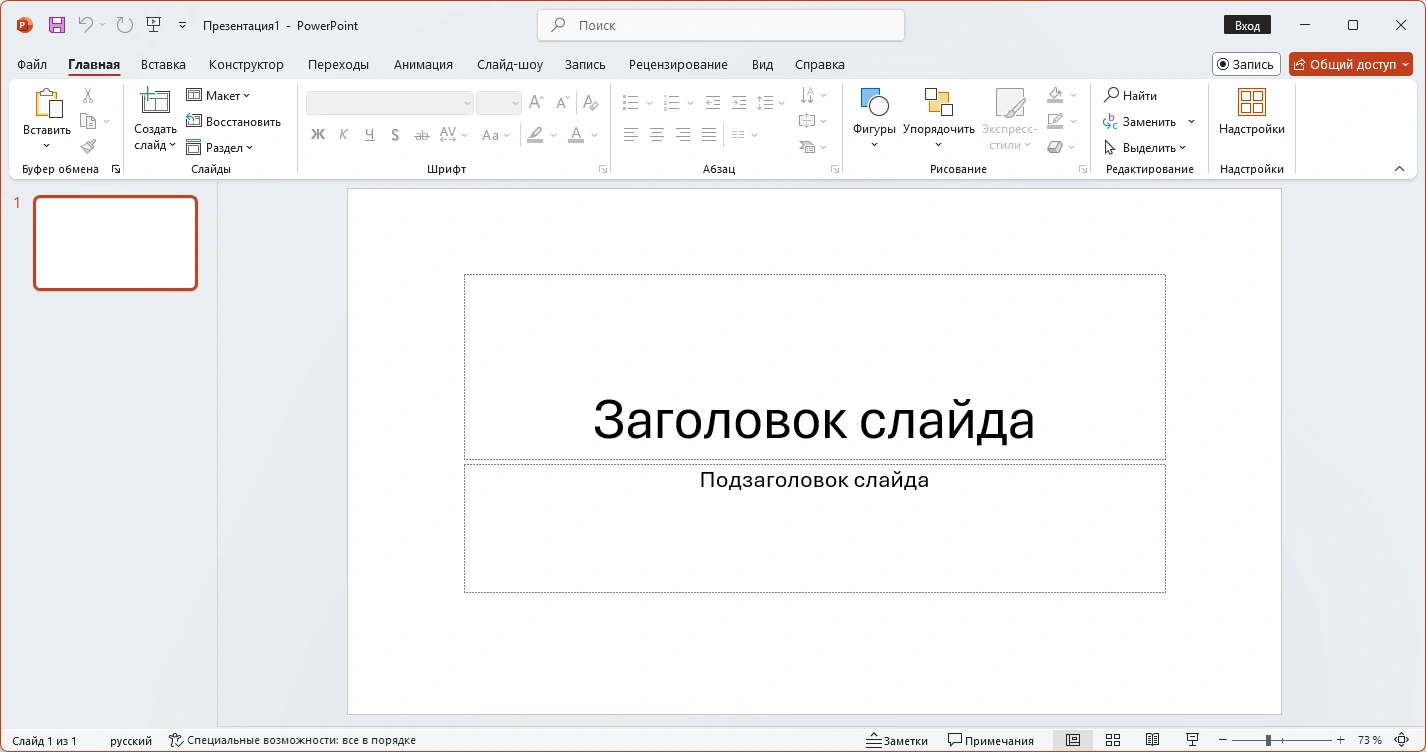Switch to the Анимация tab
Viewport: 1426px width, 752px height.
423,64
